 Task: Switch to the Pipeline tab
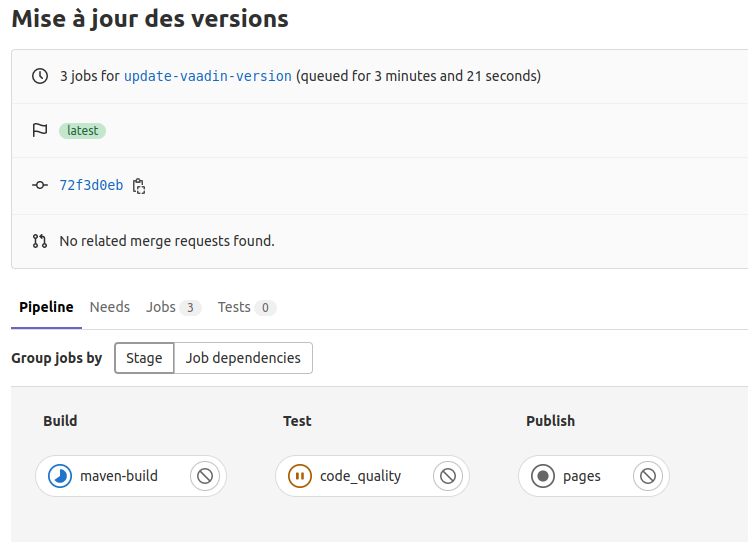46,307
